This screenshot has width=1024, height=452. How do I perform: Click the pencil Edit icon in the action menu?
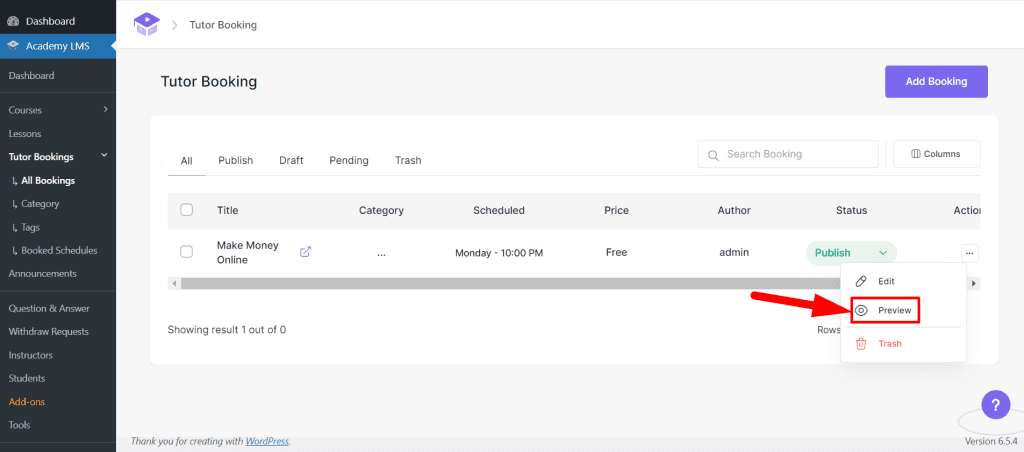pos(861,281)
